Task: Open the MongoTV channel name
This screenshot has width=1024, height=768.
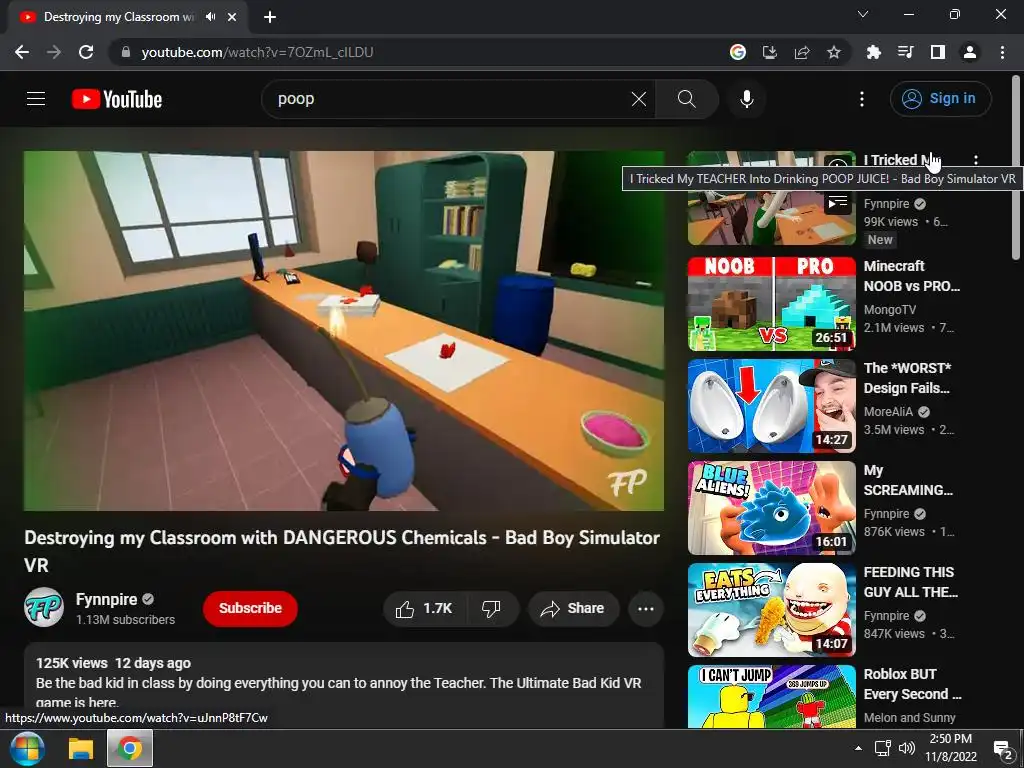Action: pos(889,310)
